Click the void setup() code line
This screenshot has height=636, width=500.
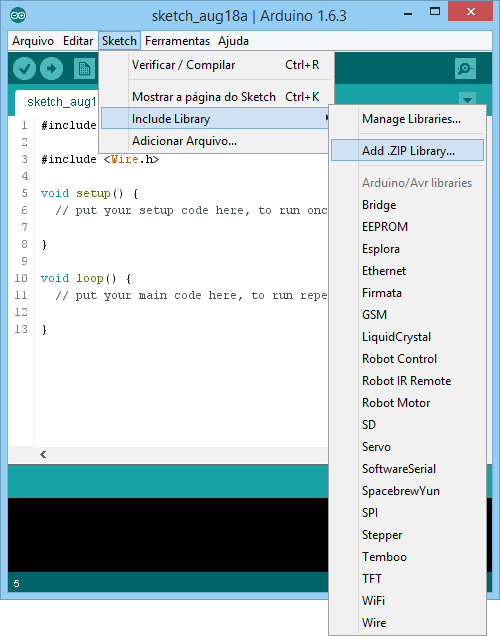click(x=89, y=193)
